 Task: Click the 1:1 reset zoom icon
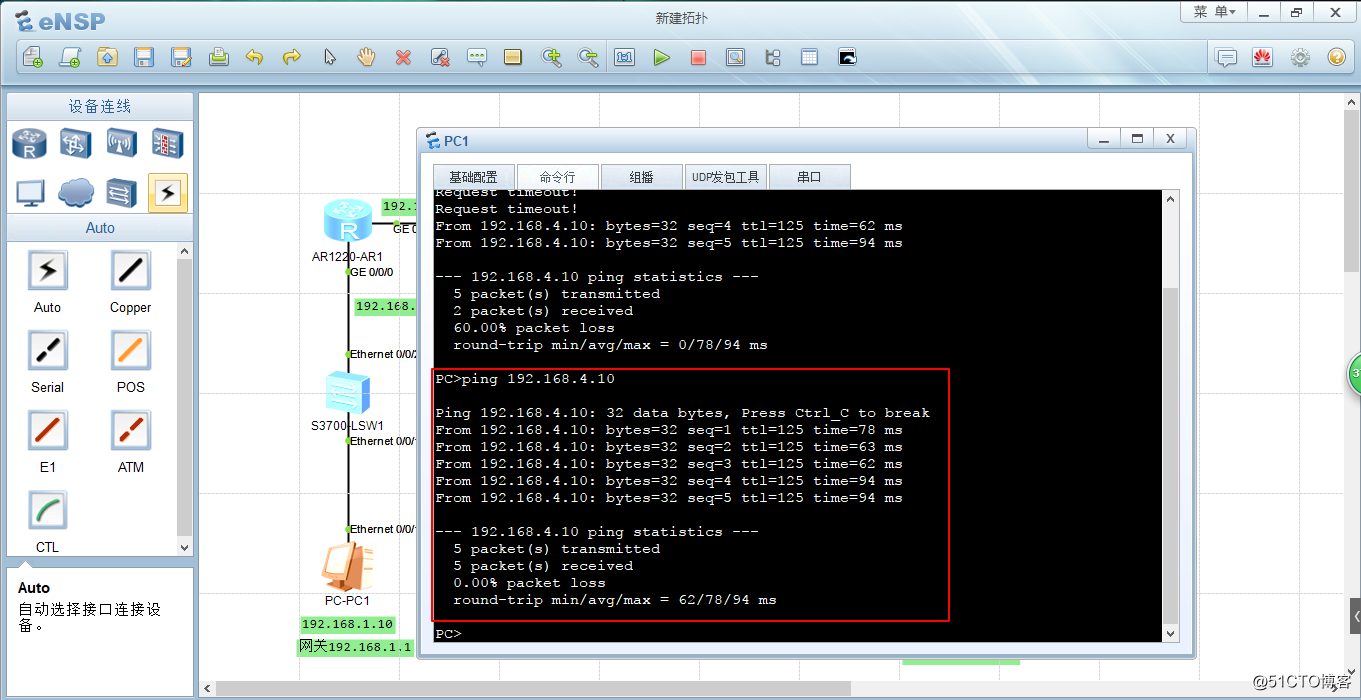click(625, 57)
